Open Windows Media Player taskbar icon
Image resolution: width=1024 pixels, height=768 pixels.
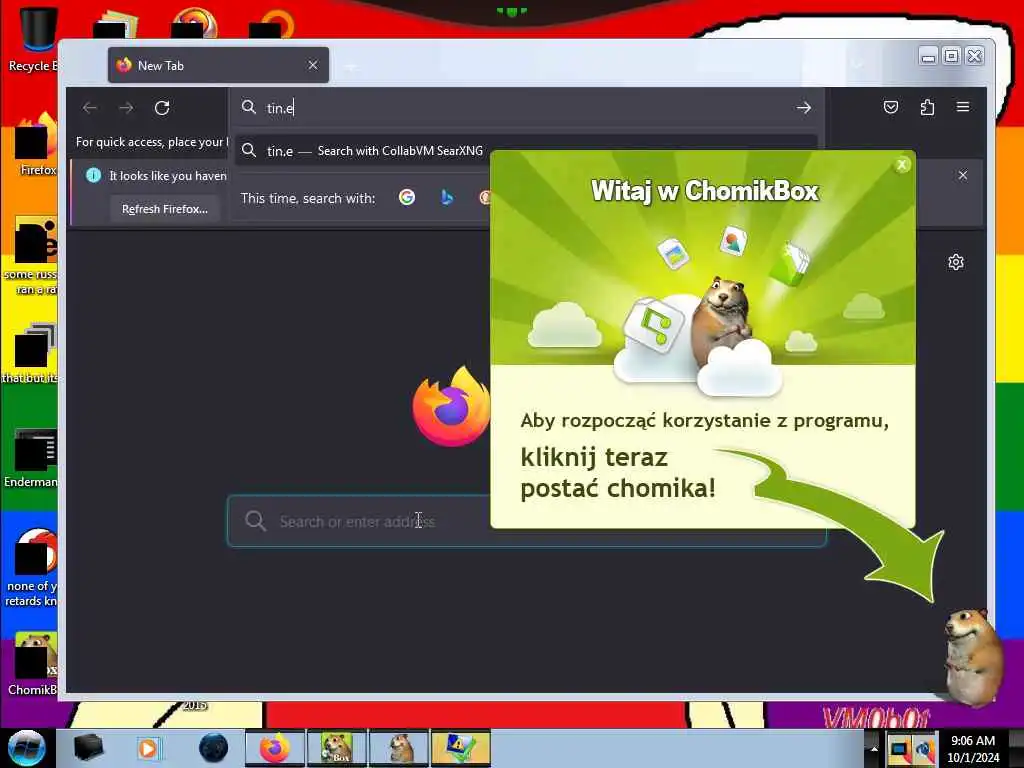(148, 748)
